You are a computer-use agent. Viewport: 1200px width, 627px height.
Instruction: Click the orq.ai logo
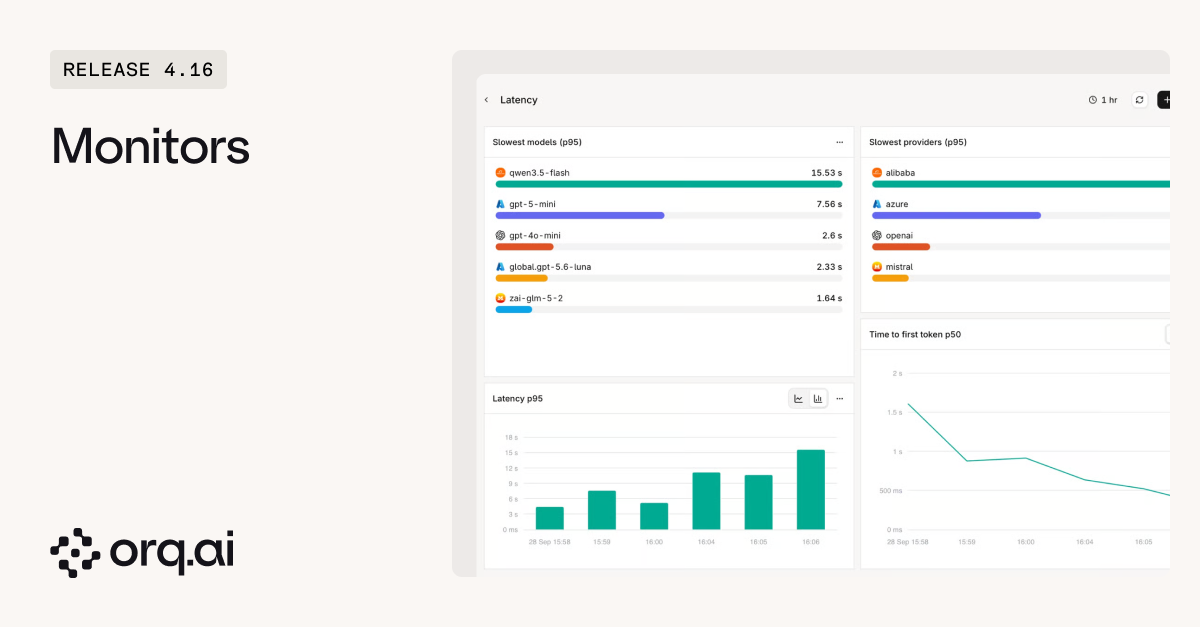(142, 553)
